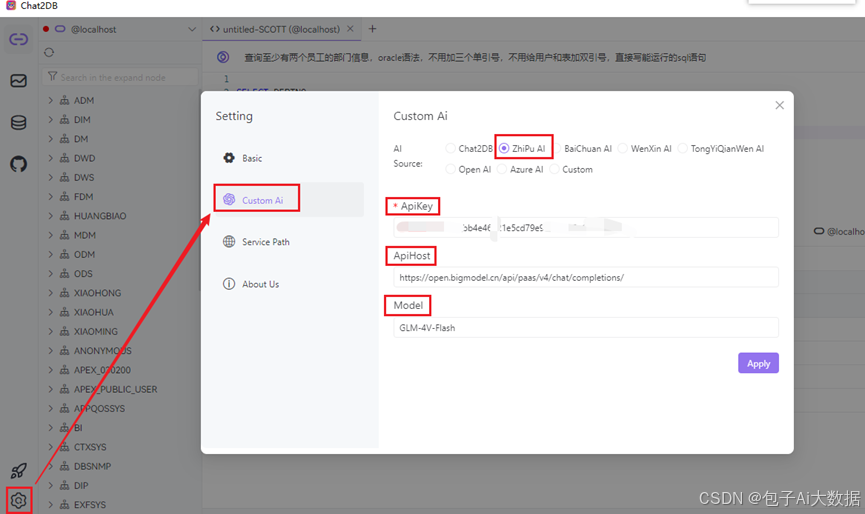
Task: Expand the FDM schema node
Action: click(x=50, y=196)
